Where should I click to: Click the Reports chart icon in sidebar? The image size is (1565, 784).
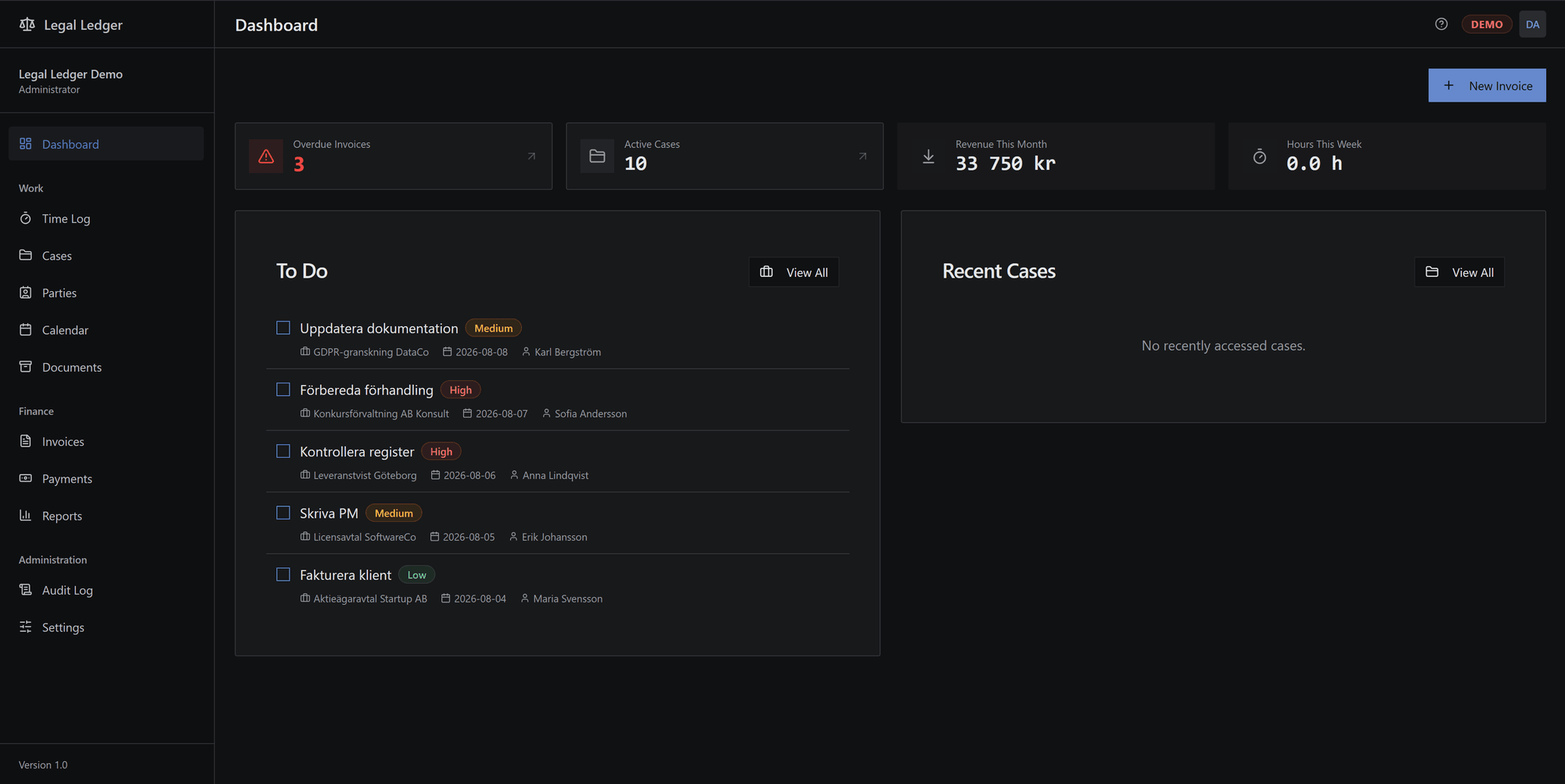[26, 516]
